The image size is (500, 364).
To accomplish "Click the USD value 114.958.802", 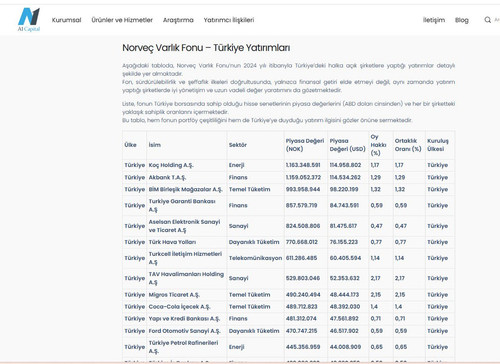I will (345, 165).
